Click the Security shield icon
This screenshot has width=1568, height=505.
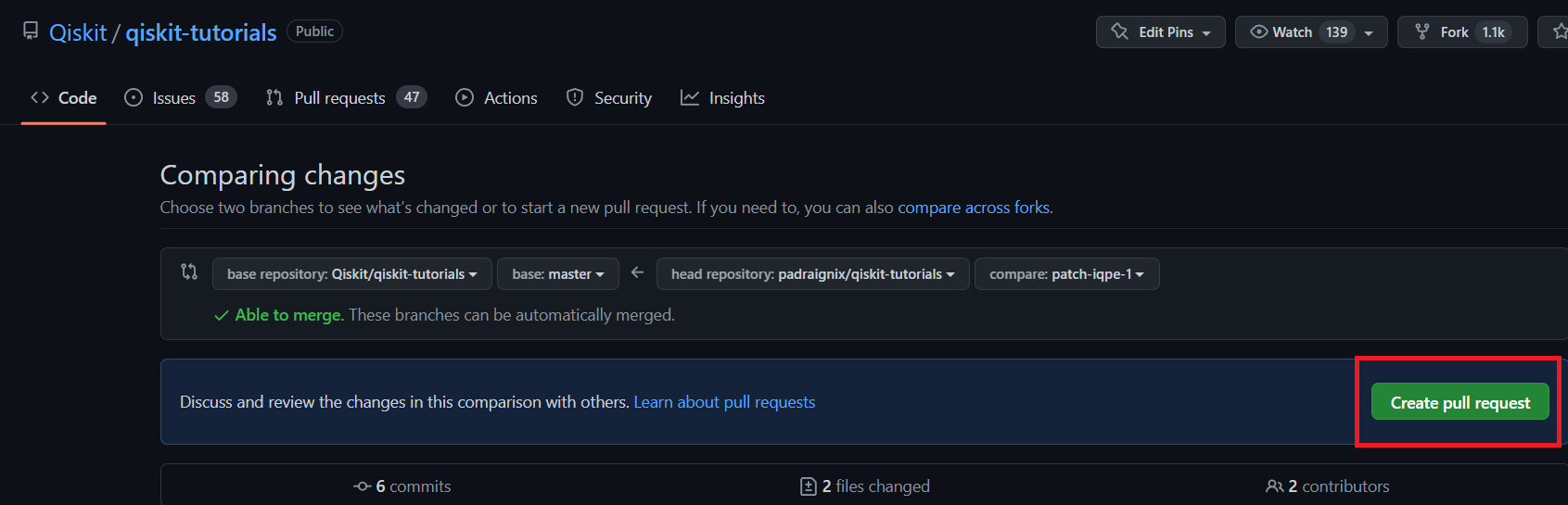[575, 97]
